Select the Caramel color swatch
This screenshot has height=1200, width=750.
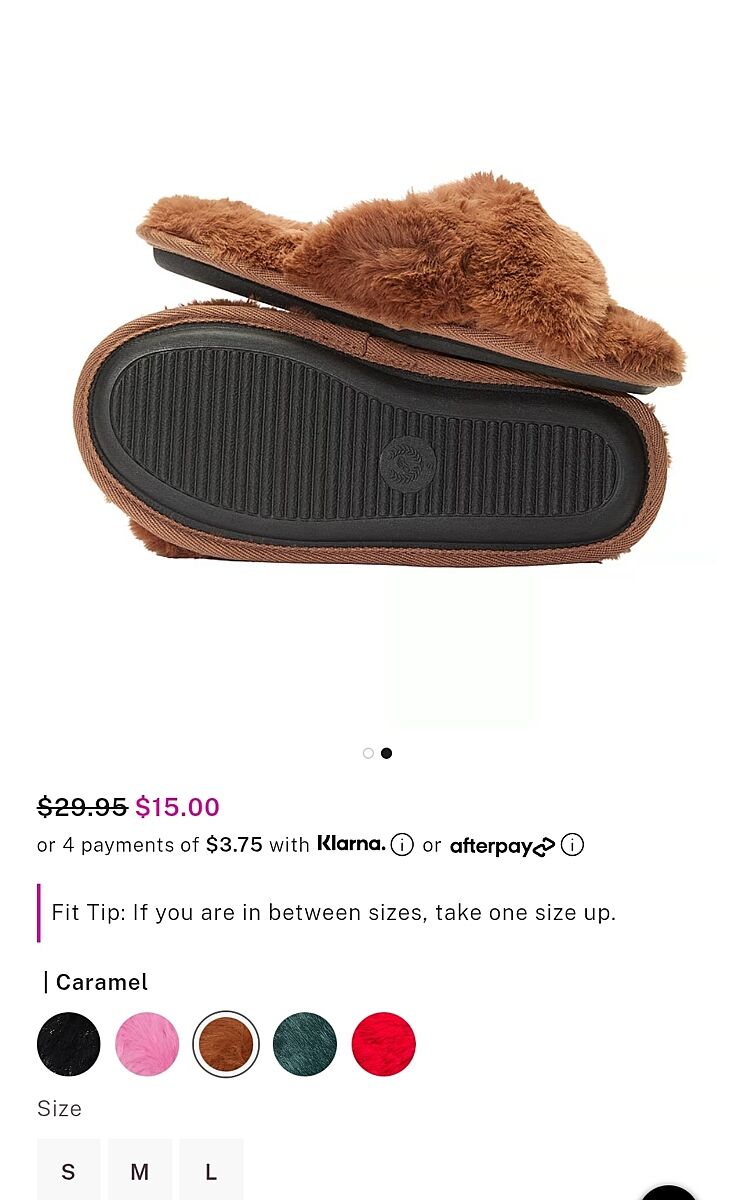[226, 1044]
